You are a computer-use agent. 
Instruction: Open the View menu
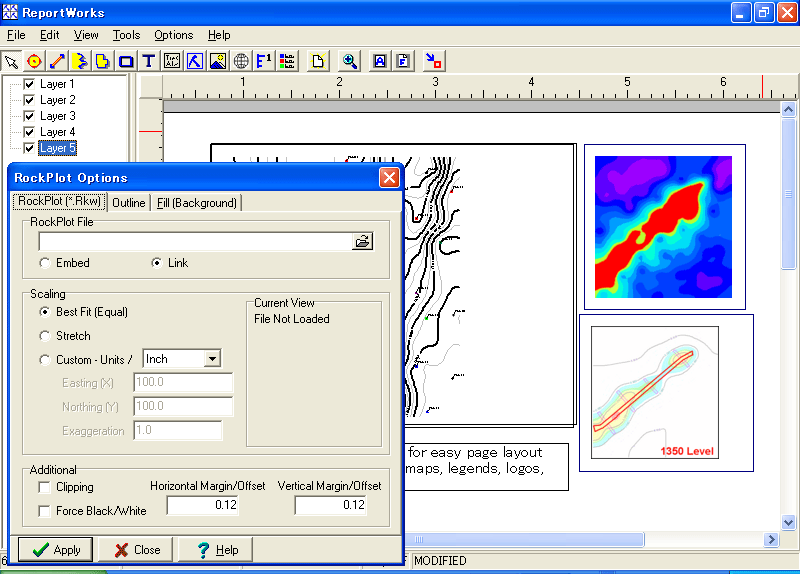click(x=86, y=35)
